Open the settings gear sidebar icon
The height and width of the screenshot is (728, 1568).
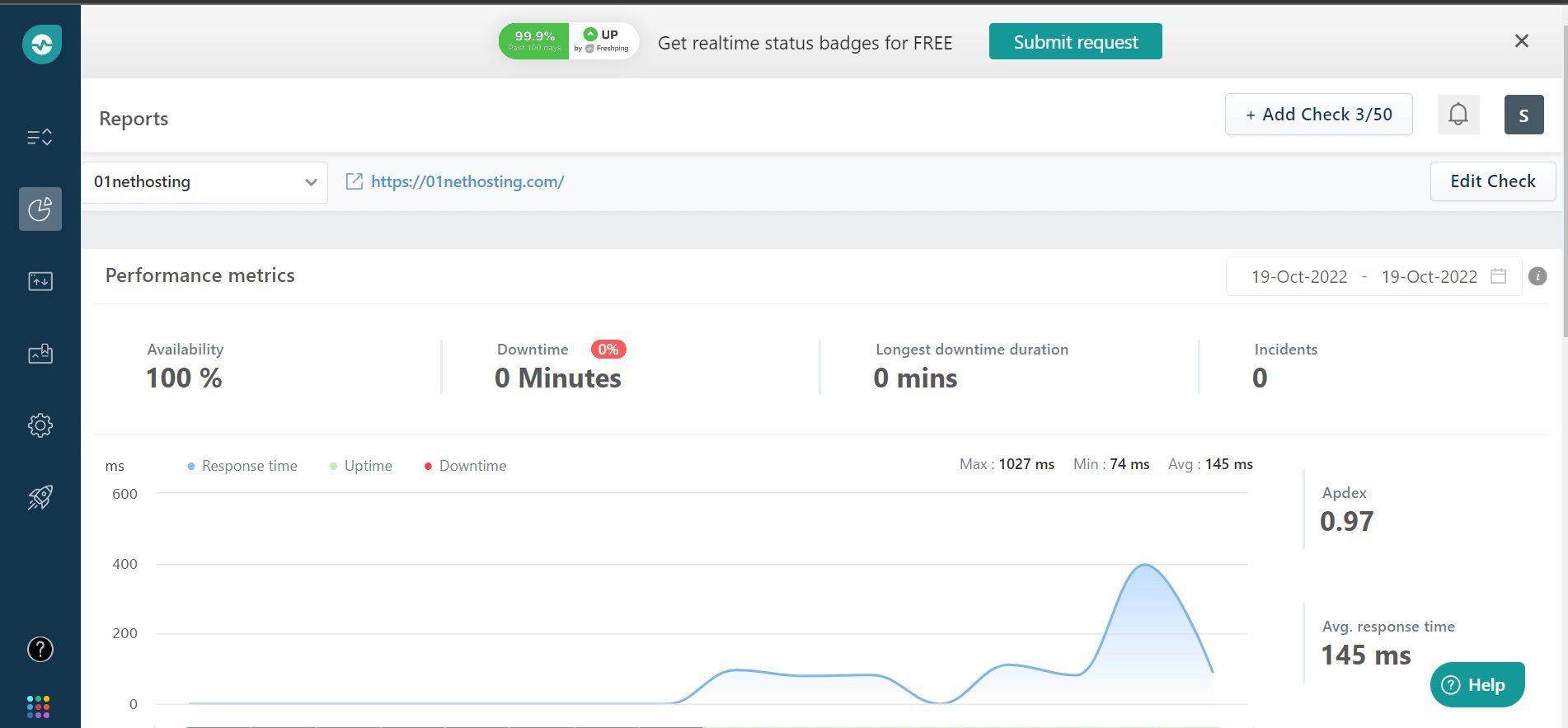click(40, 425)
